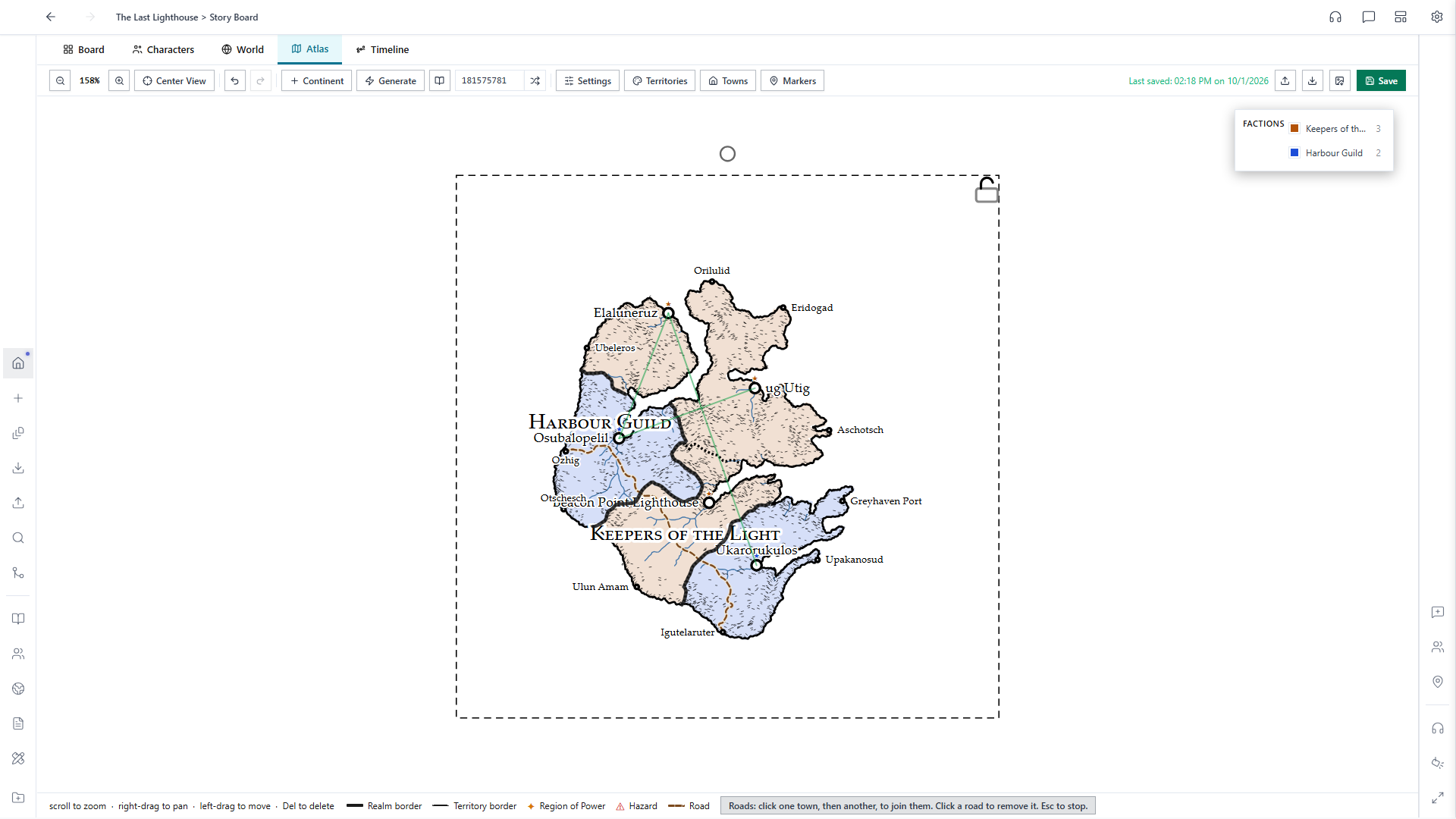The height and width of the screenshot is (819, 1456).
Task: Switch to the Timeline tab
Action: click(383, 49)
